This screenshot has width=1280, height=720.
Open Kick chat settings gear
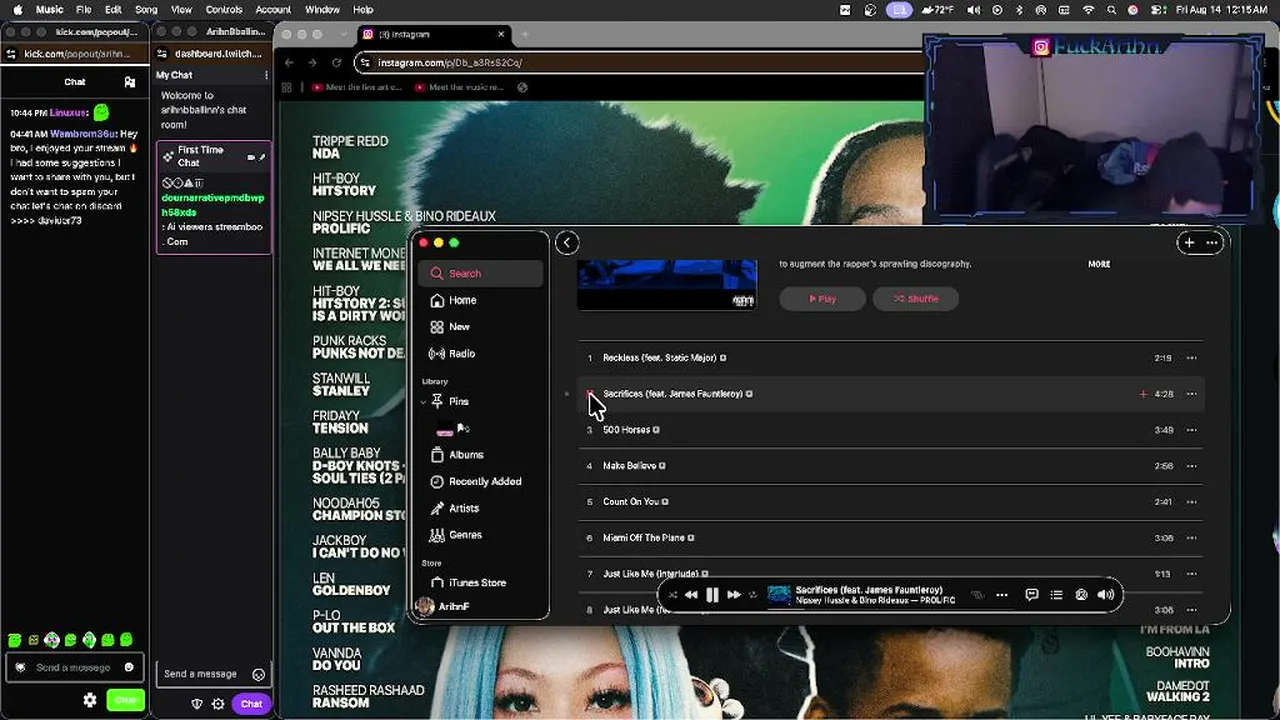point(90,701)
